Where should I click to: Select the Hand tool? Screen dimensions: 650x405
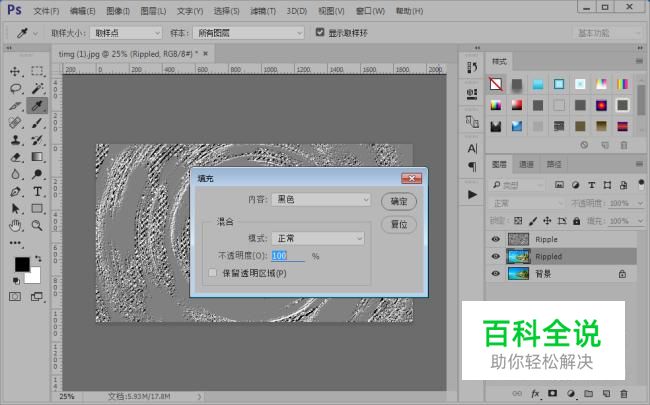pos(15,225)
